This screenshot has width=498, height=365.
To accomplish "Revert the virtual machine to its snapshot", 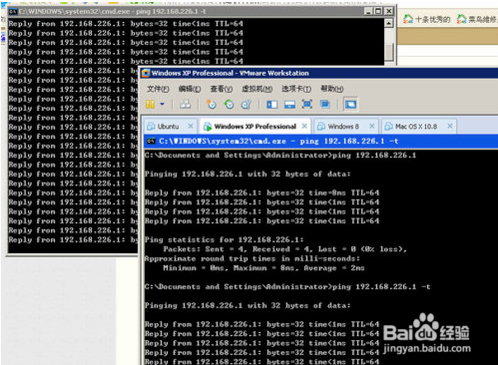I will (x=229, y=104).
